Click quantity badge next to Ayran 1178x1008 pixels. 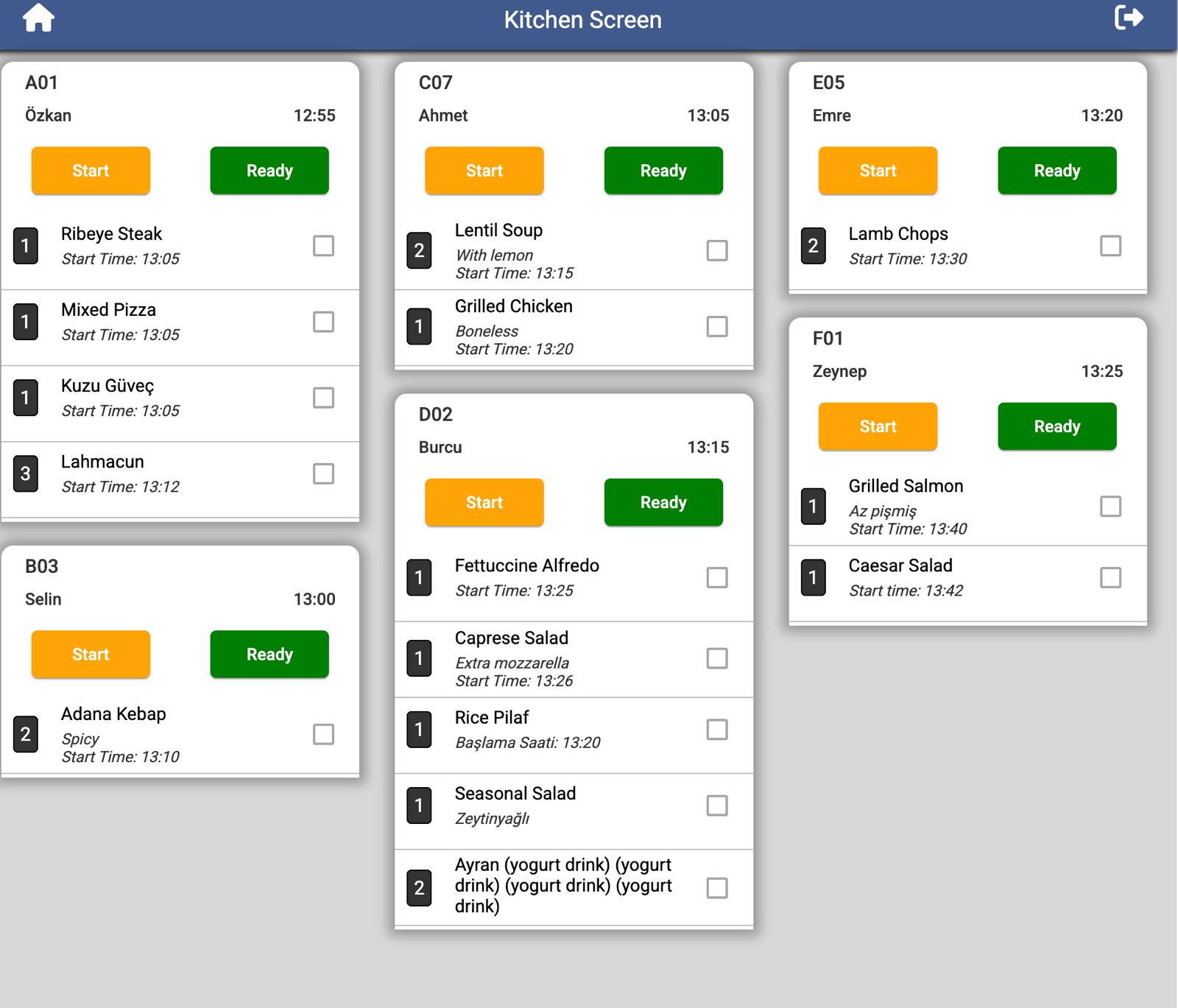[419, 887]
